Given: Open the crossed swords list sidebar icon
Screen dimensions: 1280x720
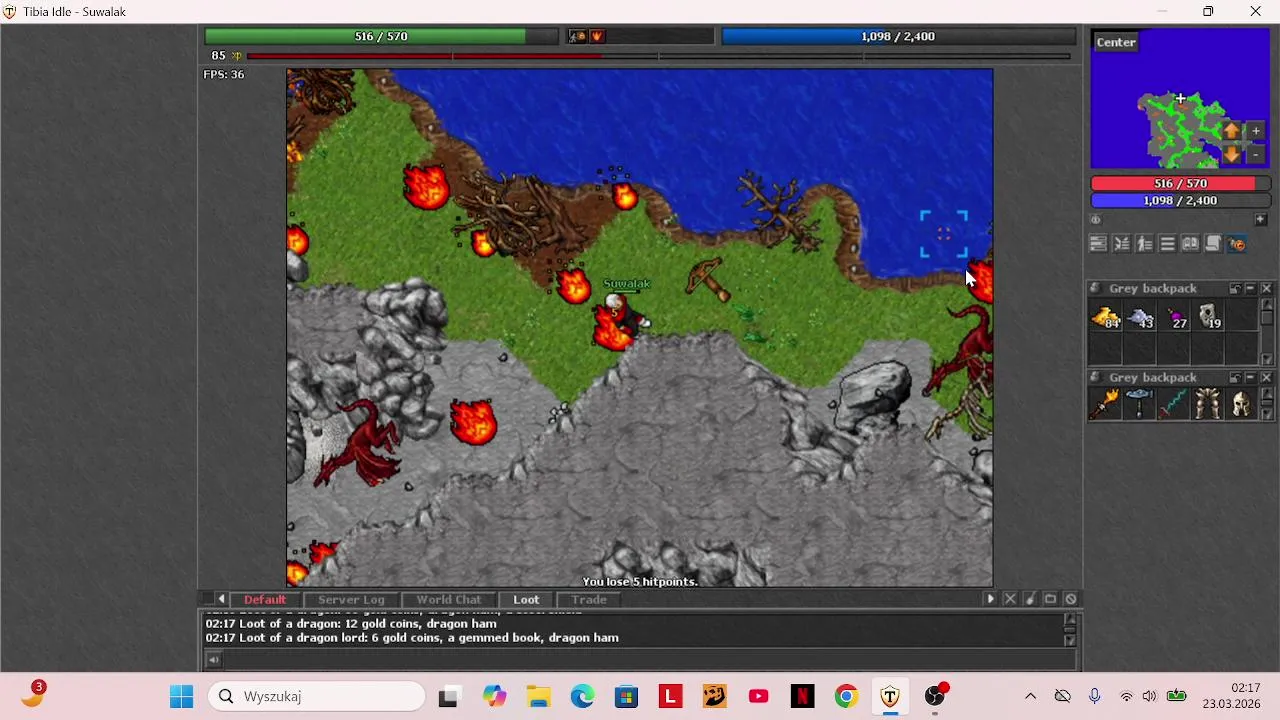Looking at the screenshot, I should tap(1122, 244).
